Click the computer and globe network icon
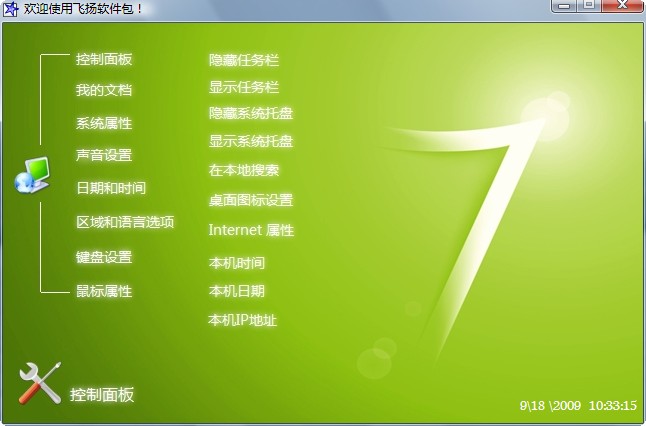Image resolution: width=646 pixels, height=426 pixels. tap(32, 175)
